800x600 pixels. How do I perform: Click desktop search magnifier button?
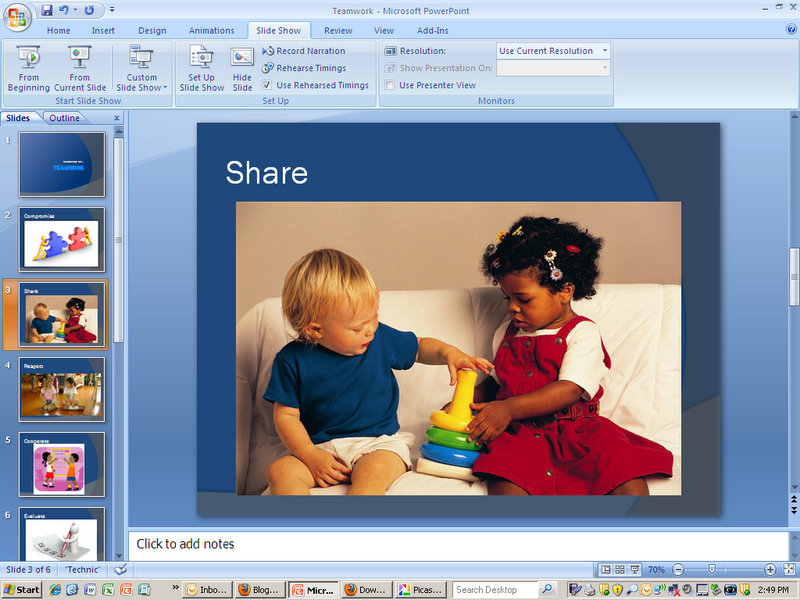[x=546, y=590]
